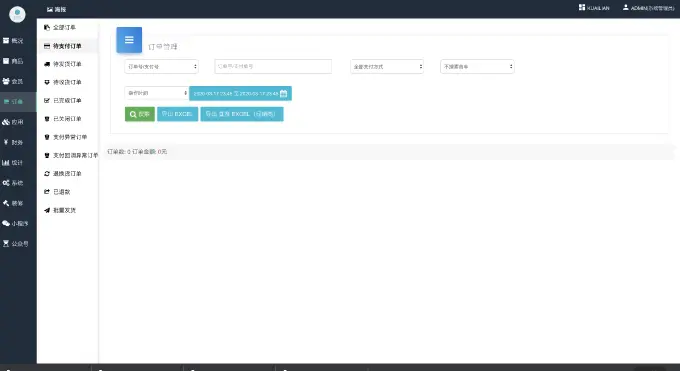The height and width of the screenshot is (371, 680).
Task: Open 退换货订单 with the refresh icon
Action: [x=63, y=174]
